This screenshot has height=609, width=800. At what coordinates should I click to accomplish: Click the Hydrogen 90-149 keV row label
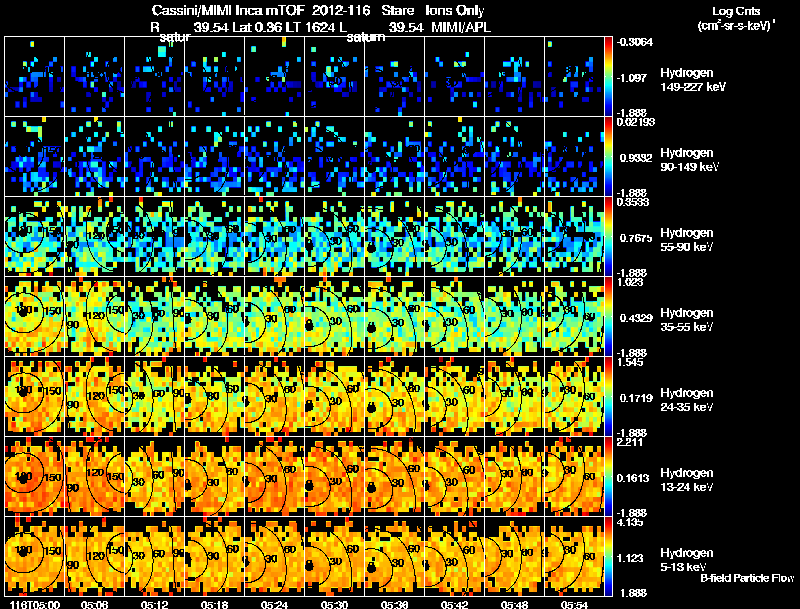(689, 160)
